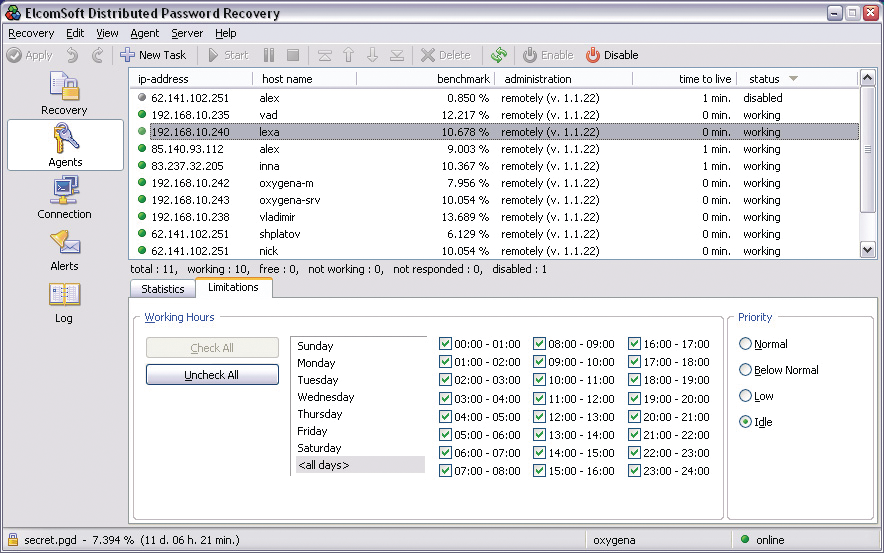
Task: Toggle the 03:00 - 04:00 checkbox
Action: tap(445, 398)
